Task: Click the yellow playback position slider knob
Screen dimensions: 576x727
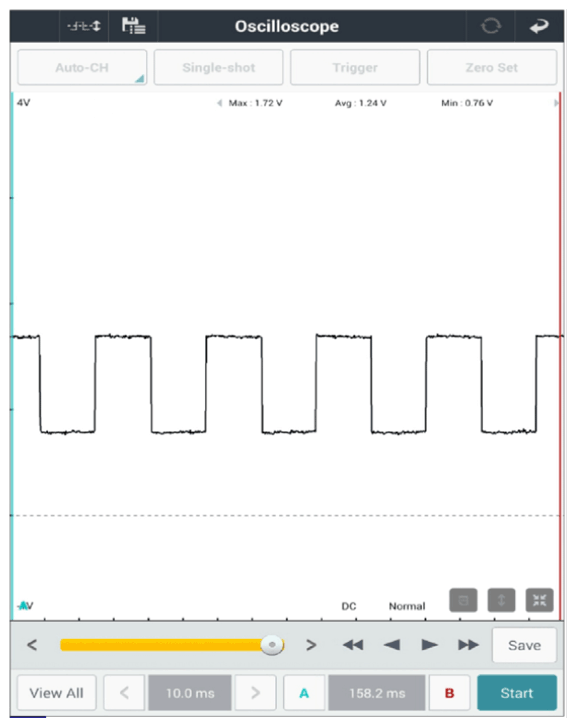Action: pyautogui.click(x=272, y=645)
